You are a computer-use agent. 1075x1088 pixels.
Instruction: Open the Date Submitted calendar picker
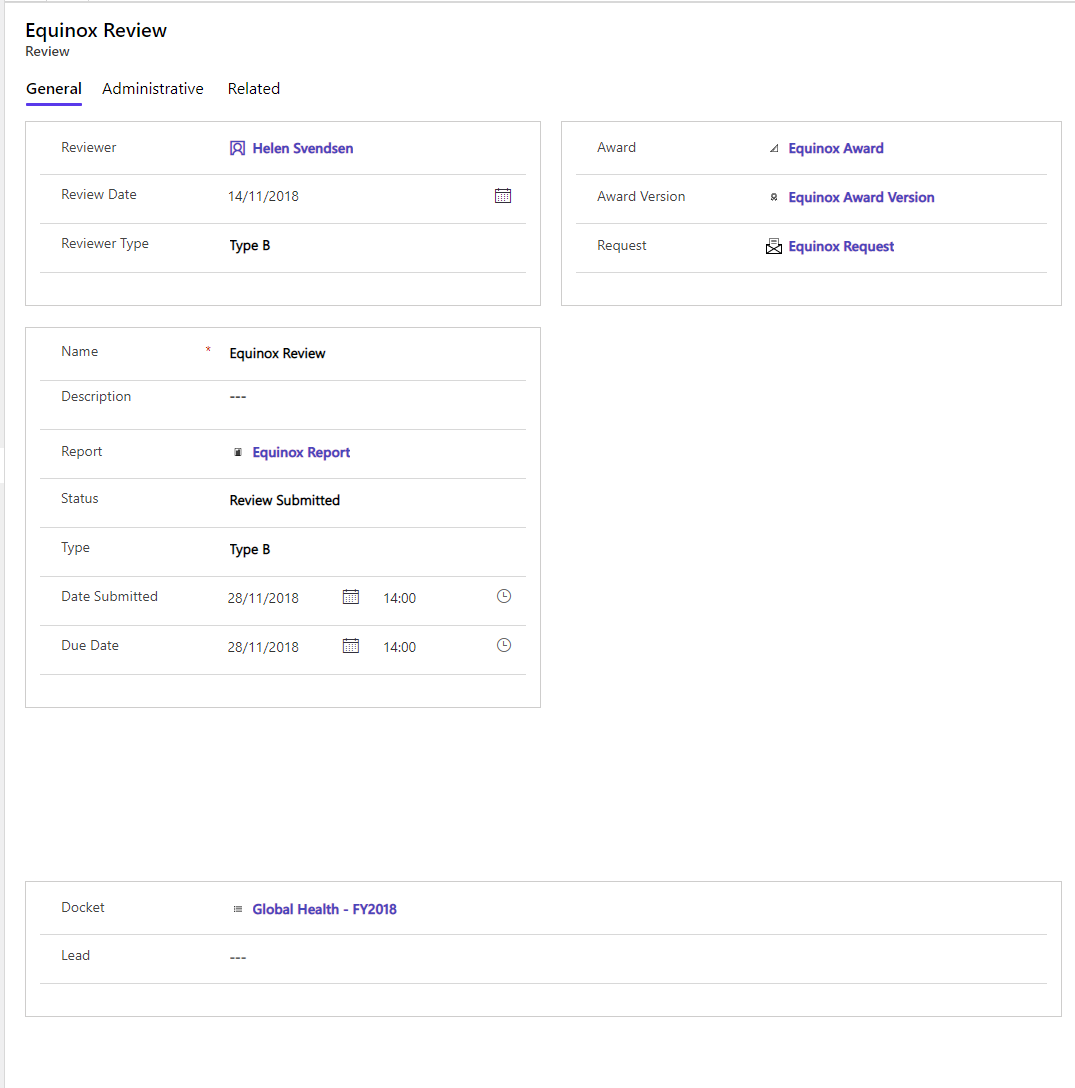point(350,597)
